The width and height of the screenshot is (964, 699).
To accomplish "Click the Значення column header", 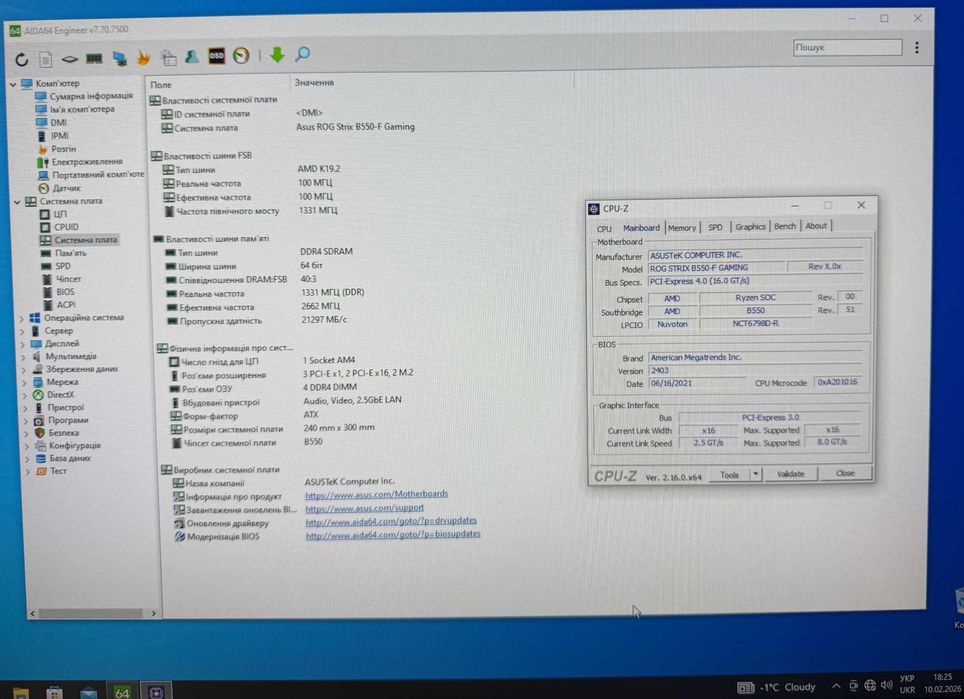I will click(314, 82).
